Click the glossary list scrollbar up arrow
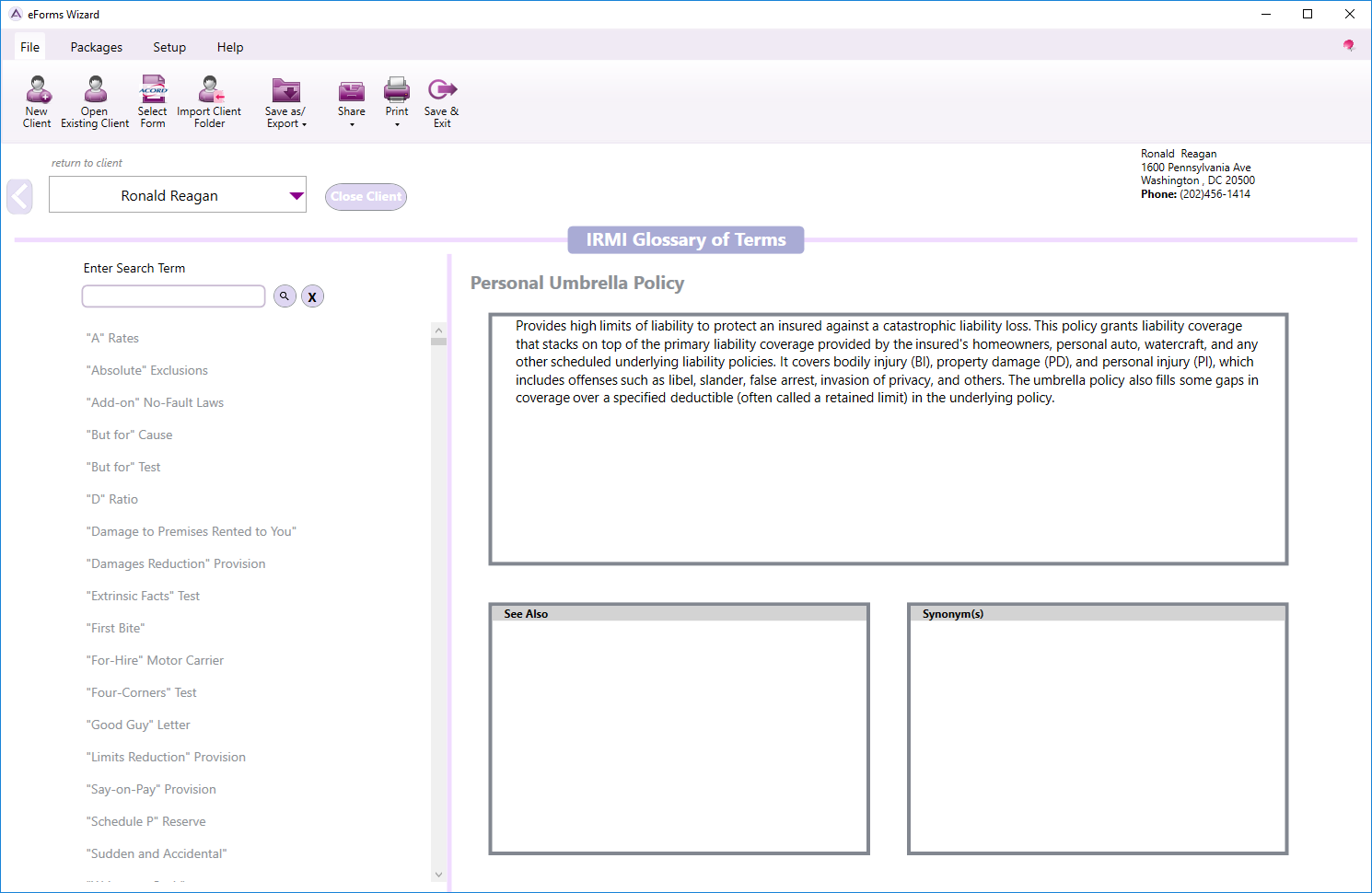This screenshot has width=1372, height=893. click(438, 330)
